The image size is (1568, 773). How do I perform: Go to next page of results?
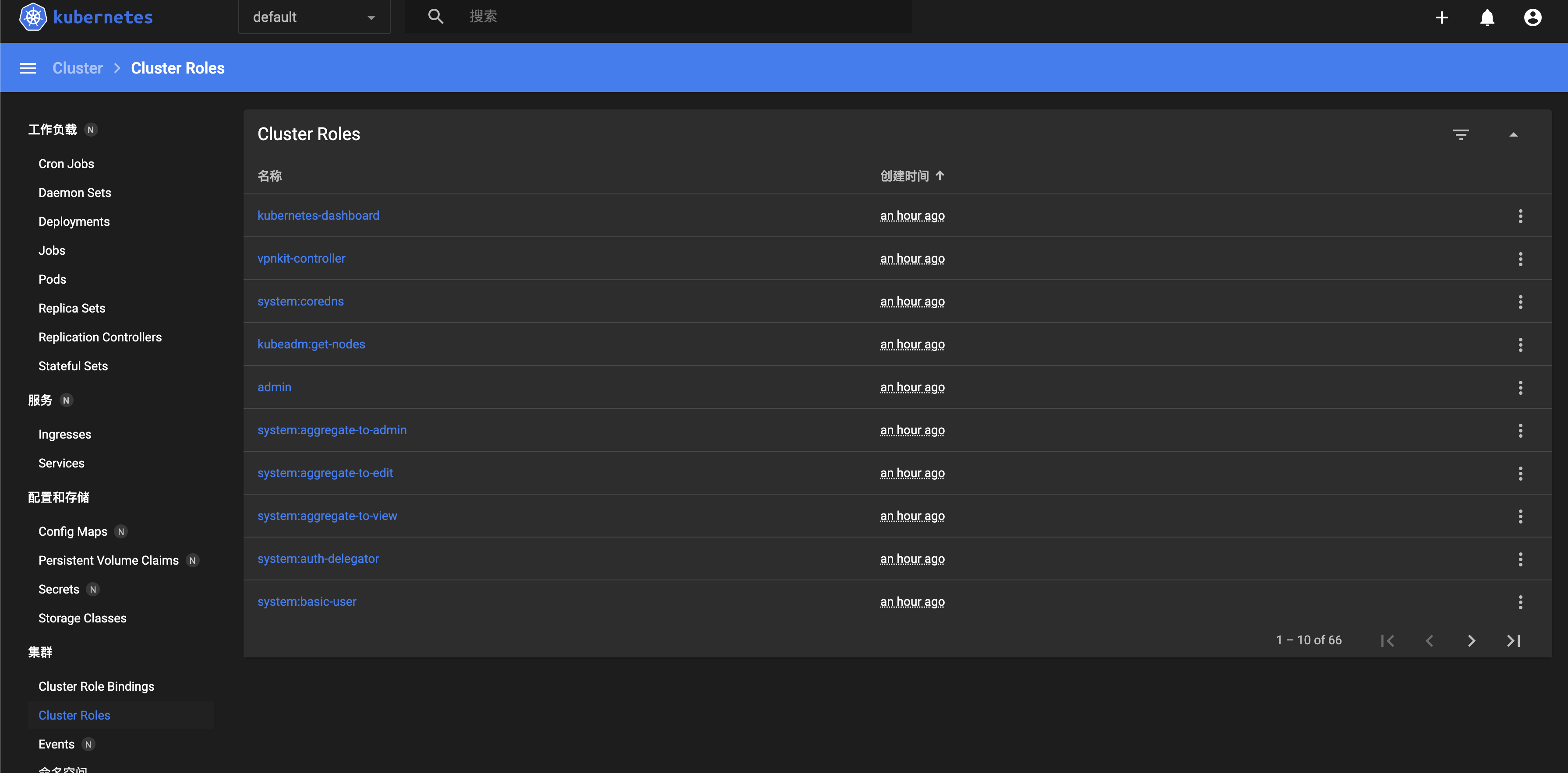1471,640
